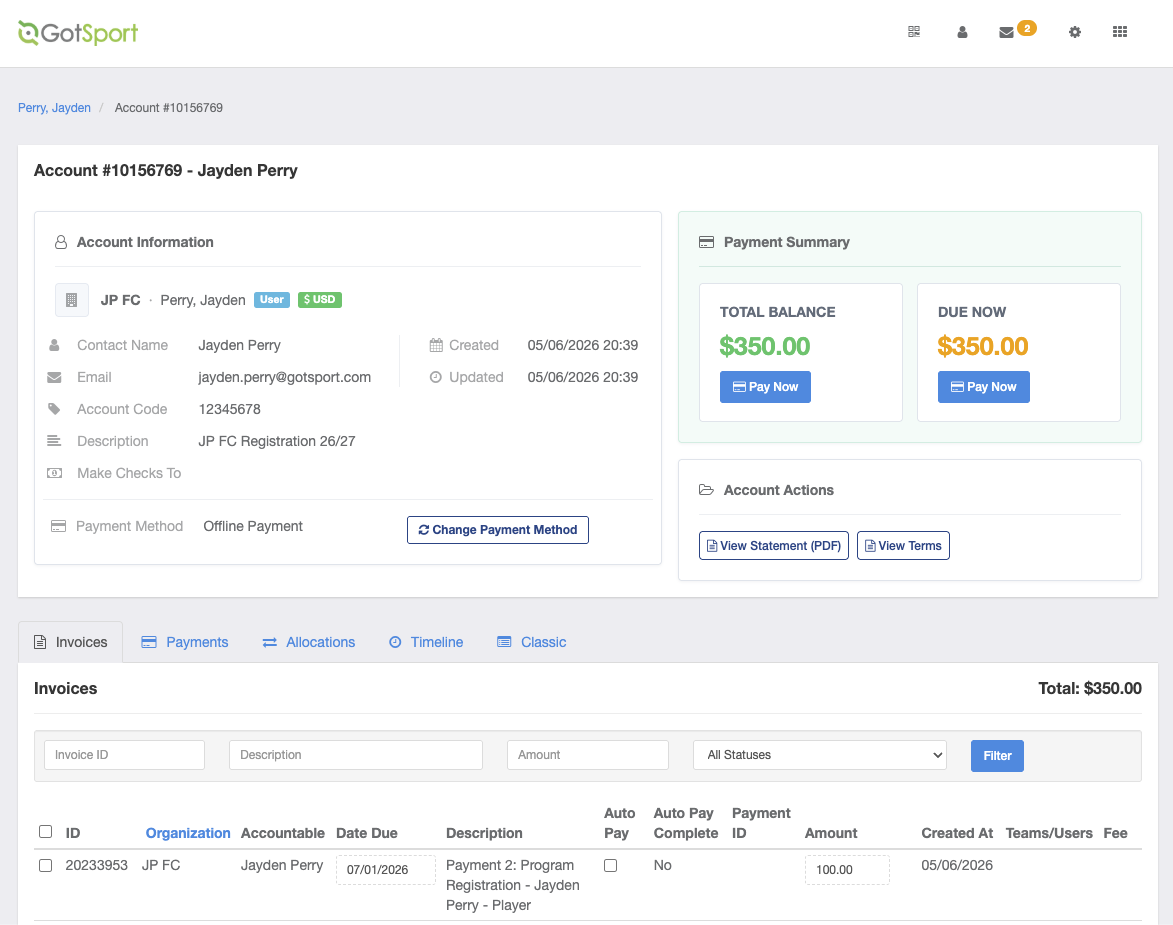Open View Terms
Viewport: 1173px width, 925px height.
(x=903, y=546)
